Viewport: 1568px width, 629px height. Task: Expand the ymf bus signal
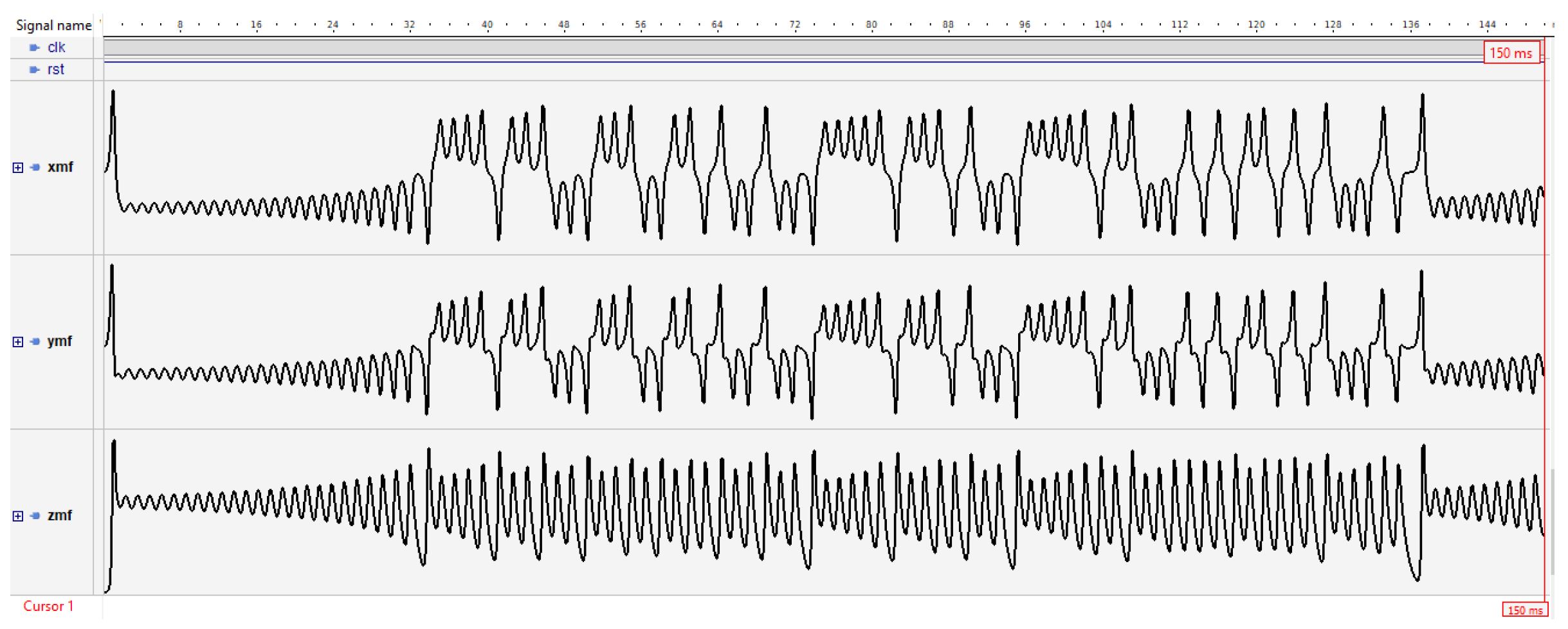tap(18, 342)
